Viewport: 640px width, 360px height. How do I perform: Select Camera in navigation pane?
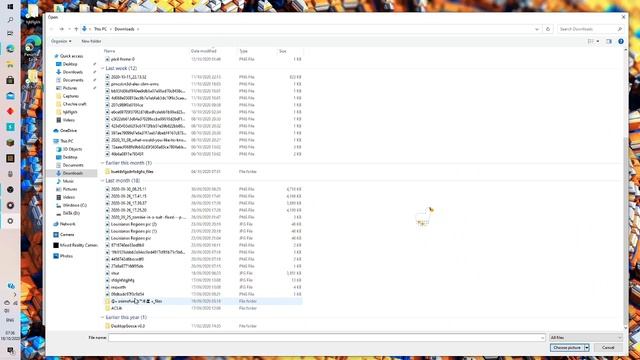67,235
